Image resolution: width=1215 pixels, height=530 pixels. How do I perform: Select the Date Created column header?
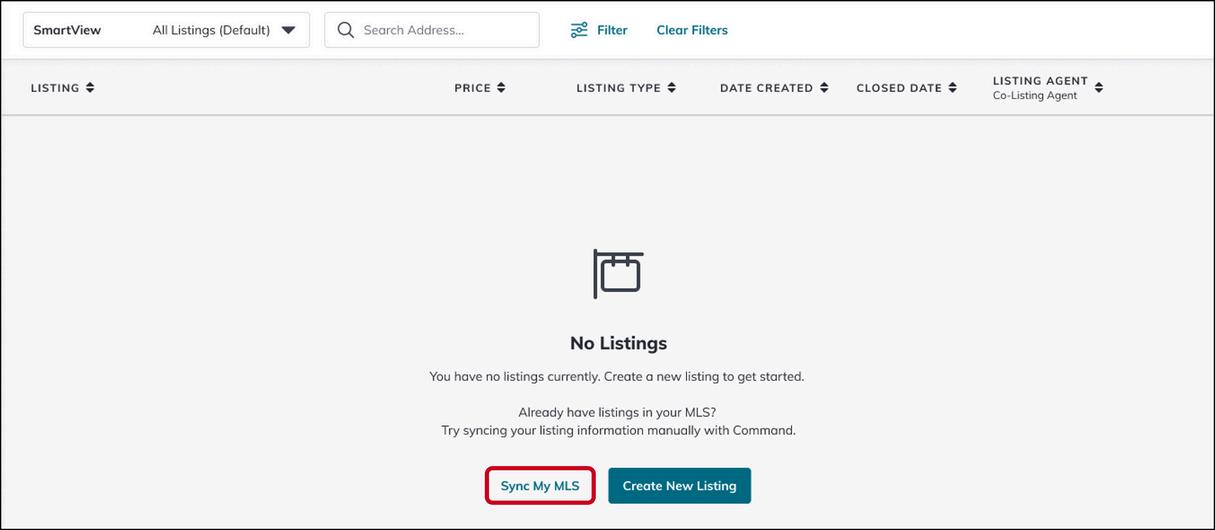point(766,88)
